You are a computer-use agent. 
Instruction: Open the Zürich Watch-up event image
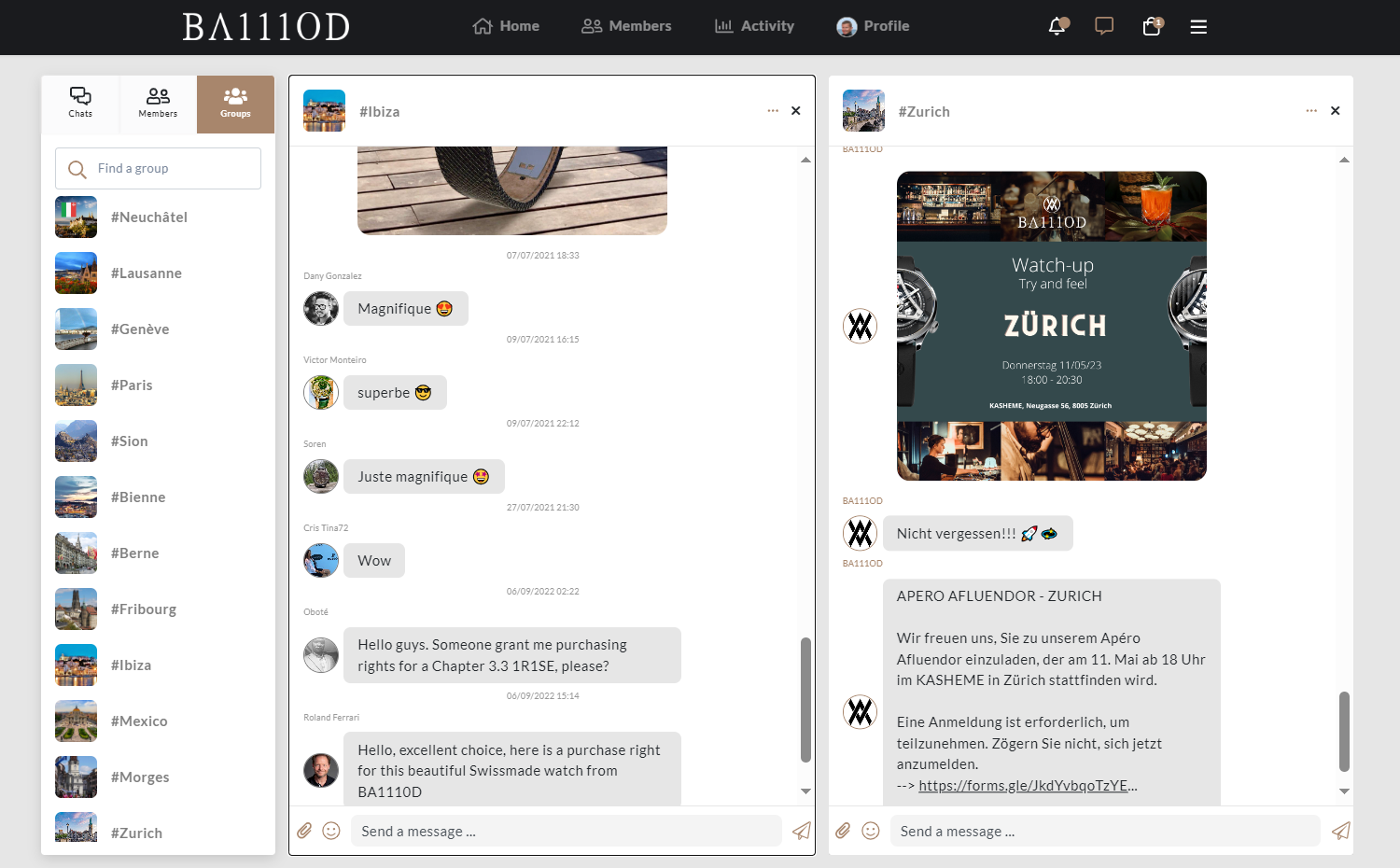(1051, 326)
